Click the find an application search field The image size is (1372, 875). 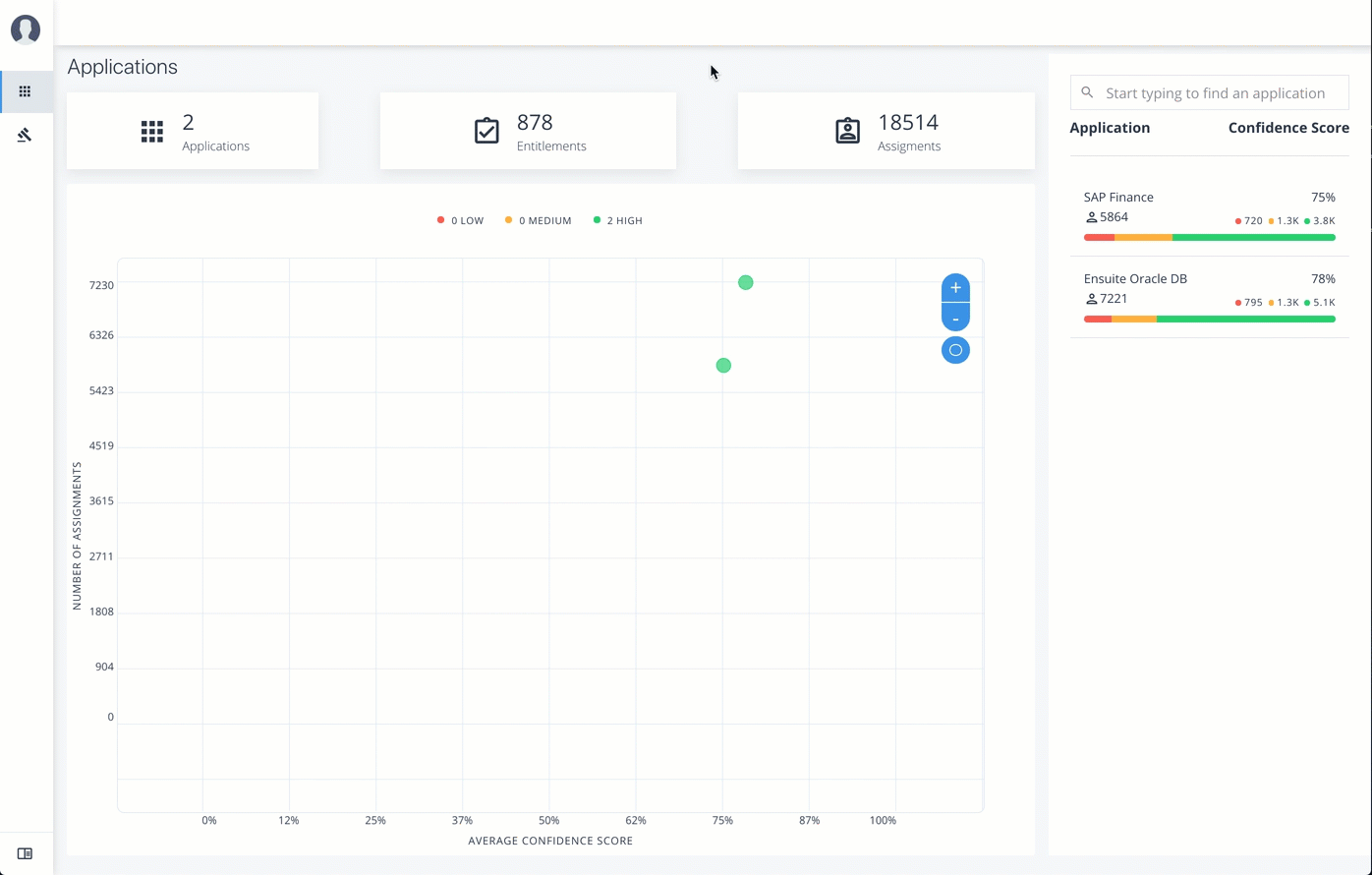(x=1219, y=93)
